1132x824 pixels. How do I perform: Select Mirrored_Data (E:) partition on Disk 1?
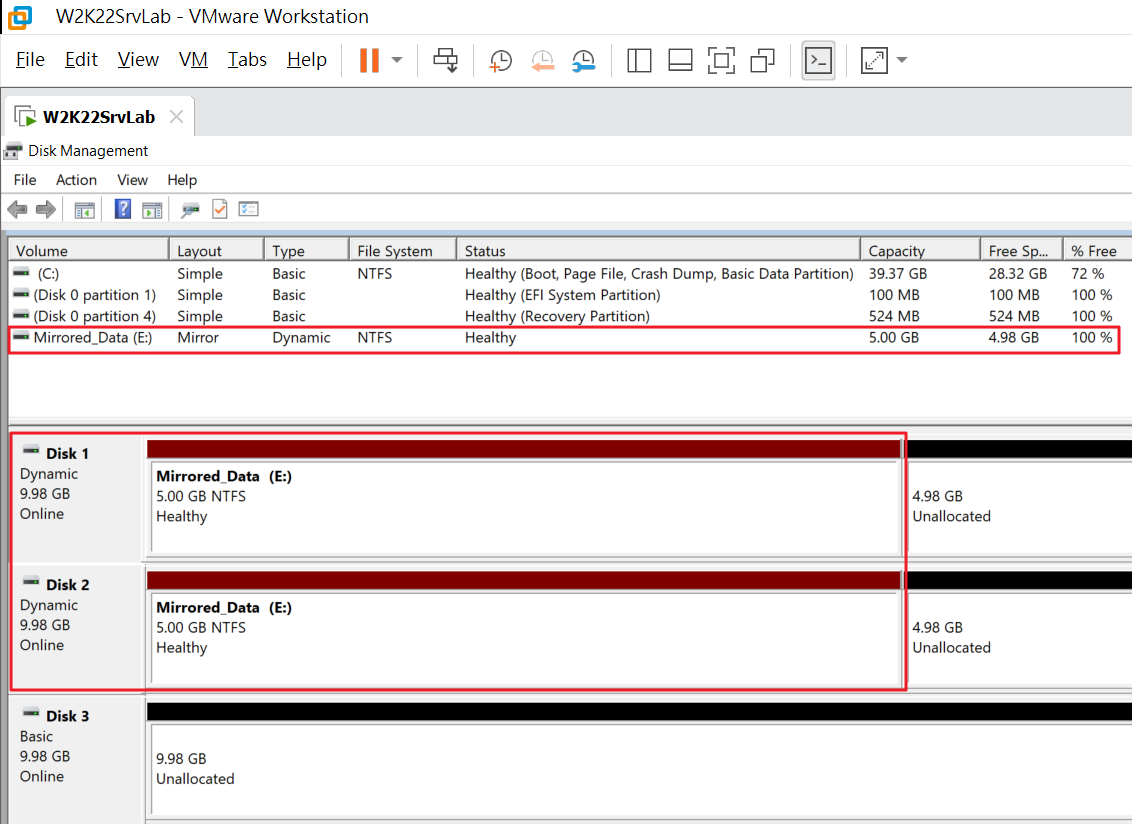(x=525, y=498)
